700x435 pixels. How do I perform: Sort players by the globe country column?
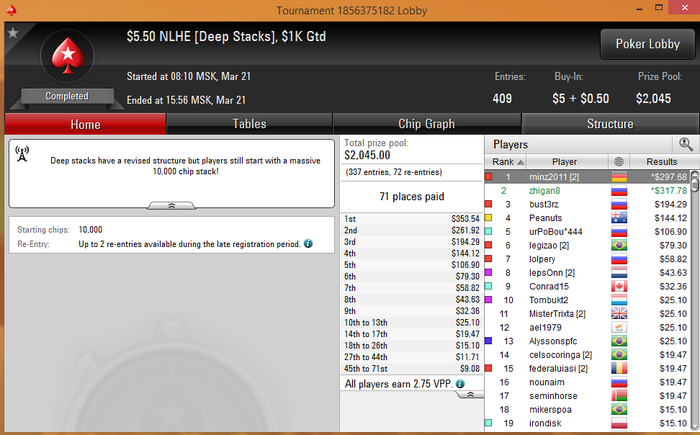619,162
